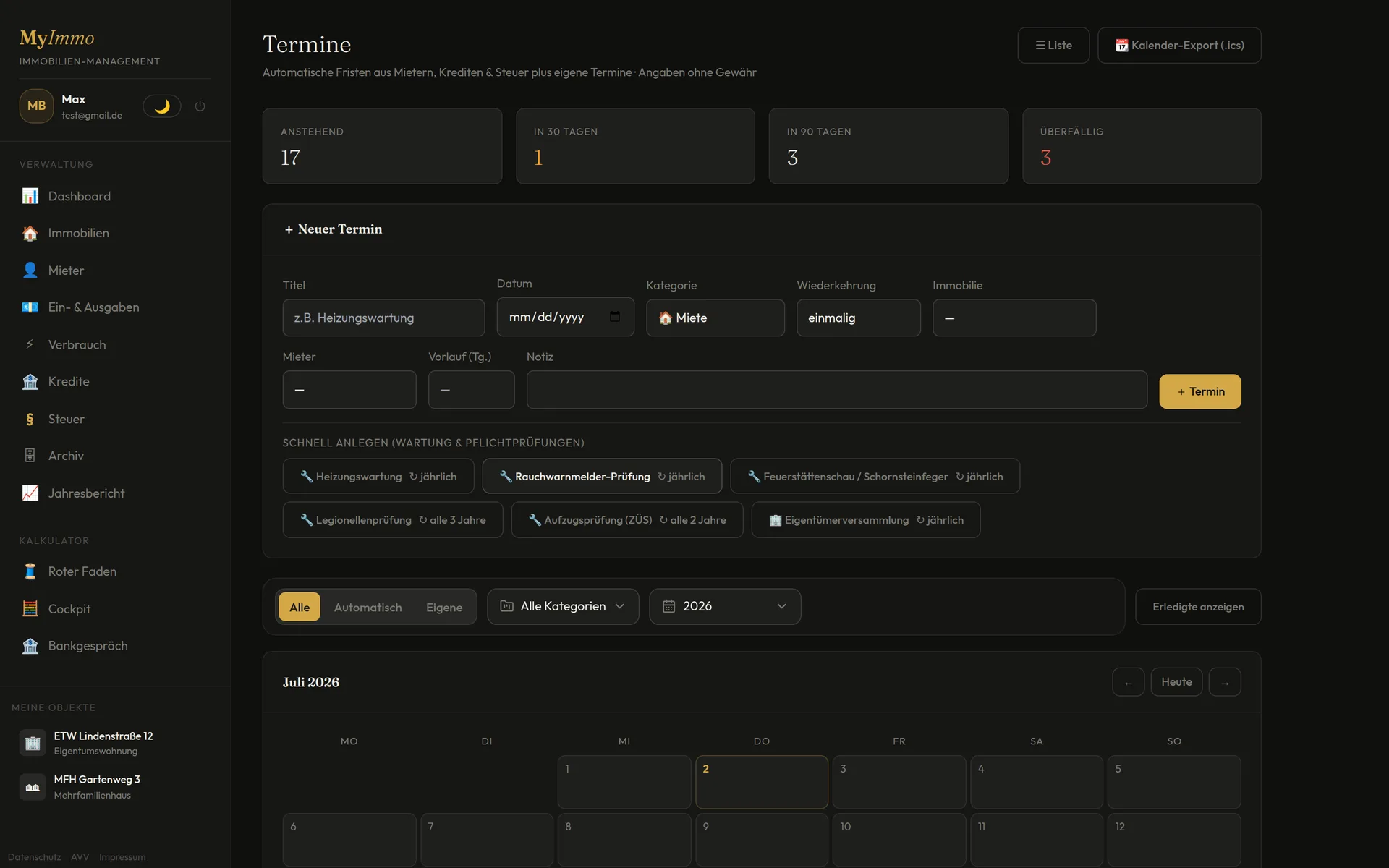Click the MB user avatar
The image size is (1389, 868).
click(x=36, y=106)
